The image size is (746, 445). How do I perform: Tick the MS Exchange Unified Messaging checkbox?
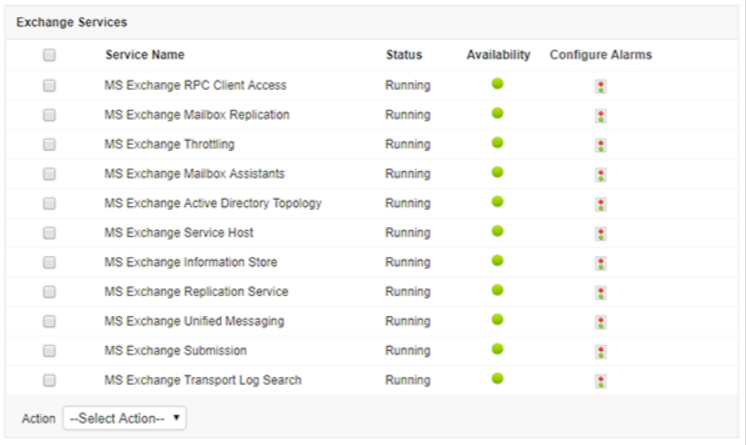[x=49, y=322]
